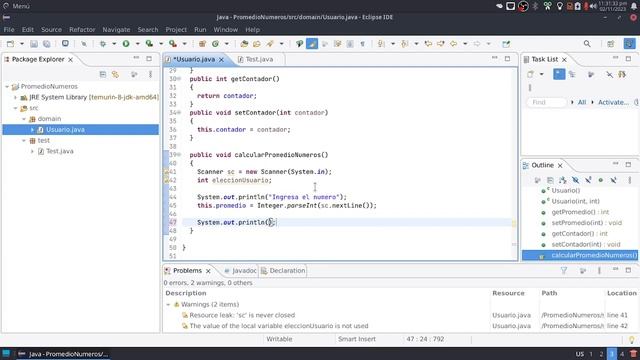
Task: Click the Activate... link in Task List
Action: tap(613, 102)
